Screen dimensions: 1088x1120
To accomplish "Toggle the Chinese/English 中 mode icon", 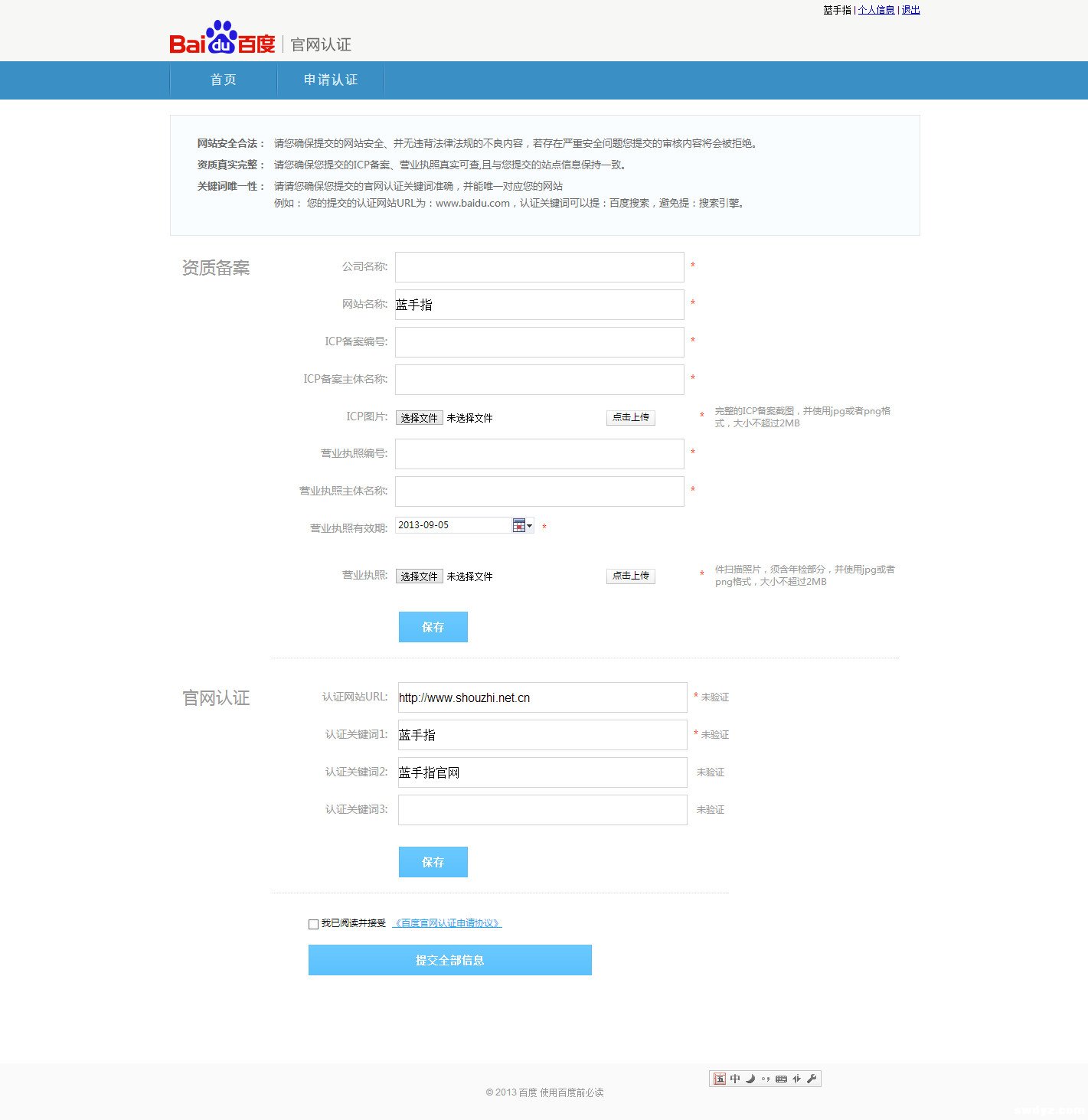I will [735, 1079].
